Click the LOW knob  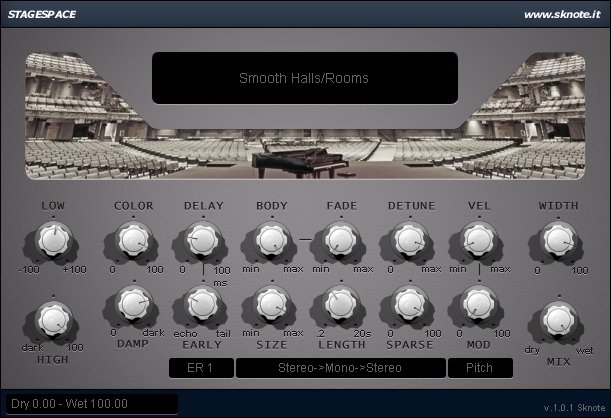53,240
